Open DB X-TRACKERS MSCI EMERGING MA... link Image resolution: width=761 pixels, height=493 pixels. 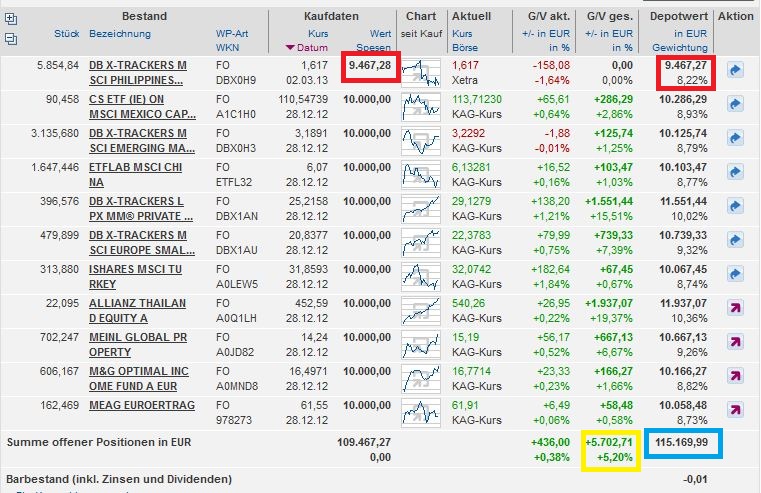142,141
